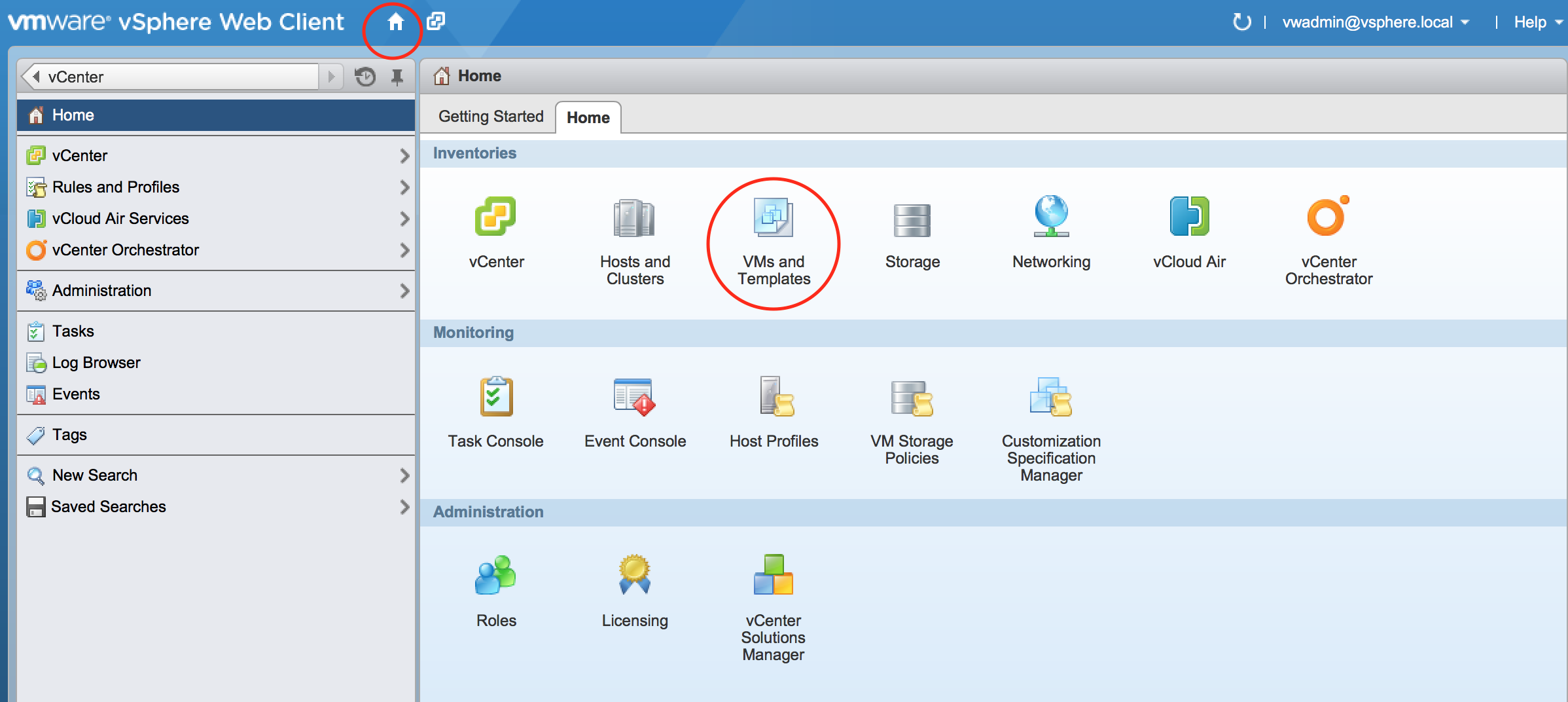This screenshot has height=702, width=1568.
Task: Pin the navigator panel with pushpin
Action: click(397, 77)
